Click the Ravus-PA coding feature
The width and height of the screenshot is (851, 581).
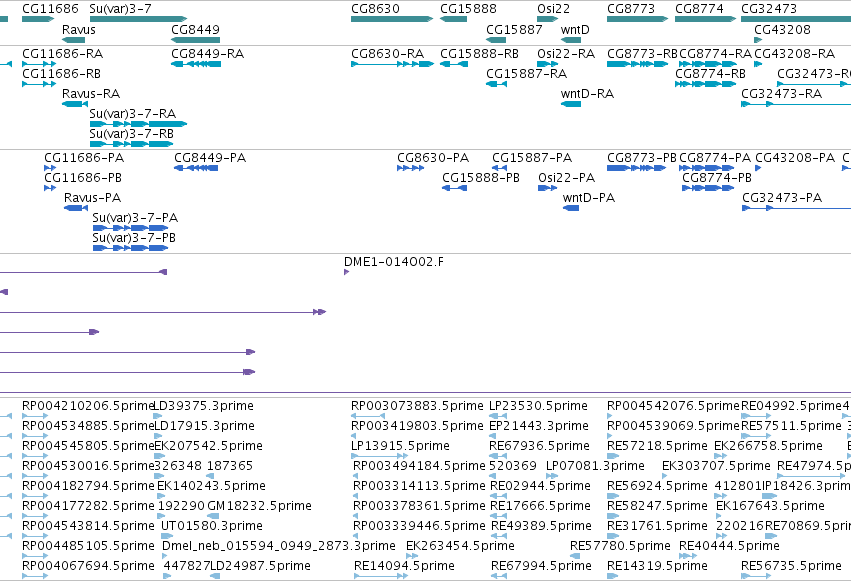pos(76,208)
